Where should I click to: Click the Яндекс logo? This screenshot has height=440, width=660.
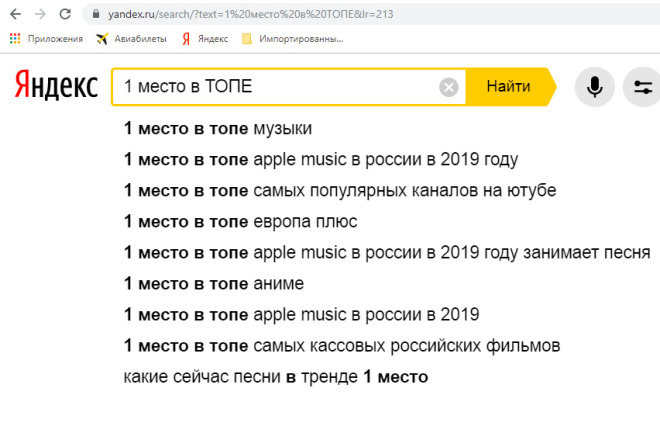pos(56,85)
